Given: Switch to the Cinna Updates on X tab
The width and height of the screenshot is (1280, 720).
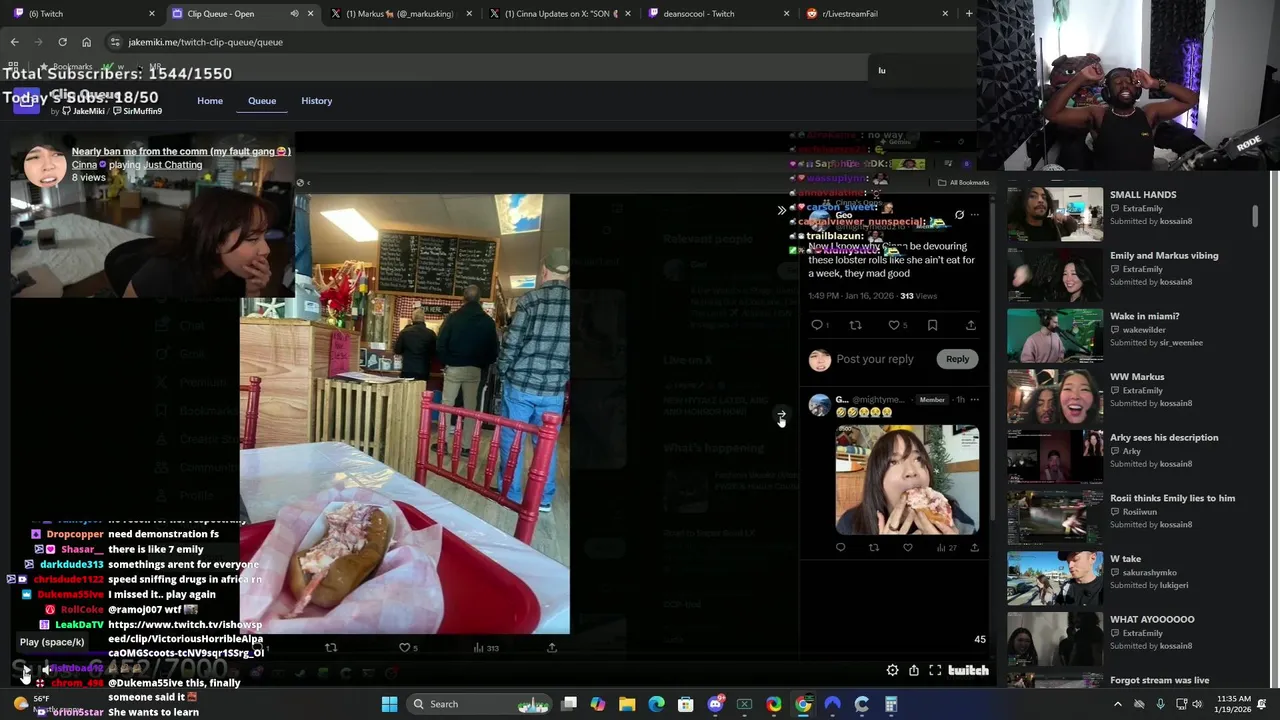Looking at the screenshot, I should point(560,13).
